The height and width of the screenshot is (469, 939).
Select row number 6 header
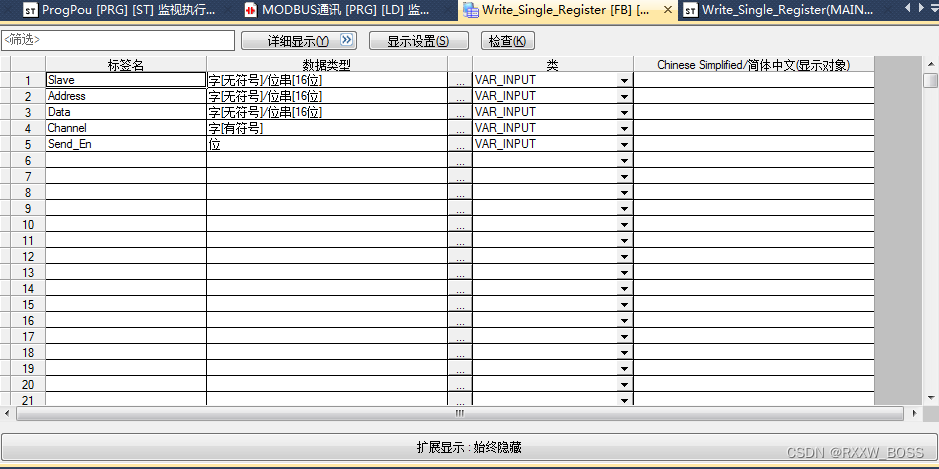pos(28,160)
